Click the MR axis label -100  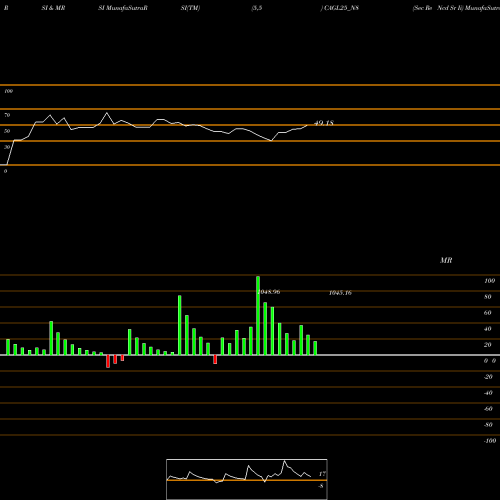click(x=490, y=441)
